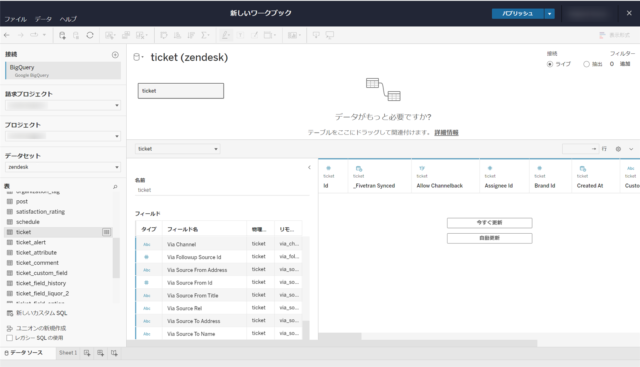640x367 pixels.
Task: Click the new dashboard icon in bottom bar
Action: click(100, 353)
